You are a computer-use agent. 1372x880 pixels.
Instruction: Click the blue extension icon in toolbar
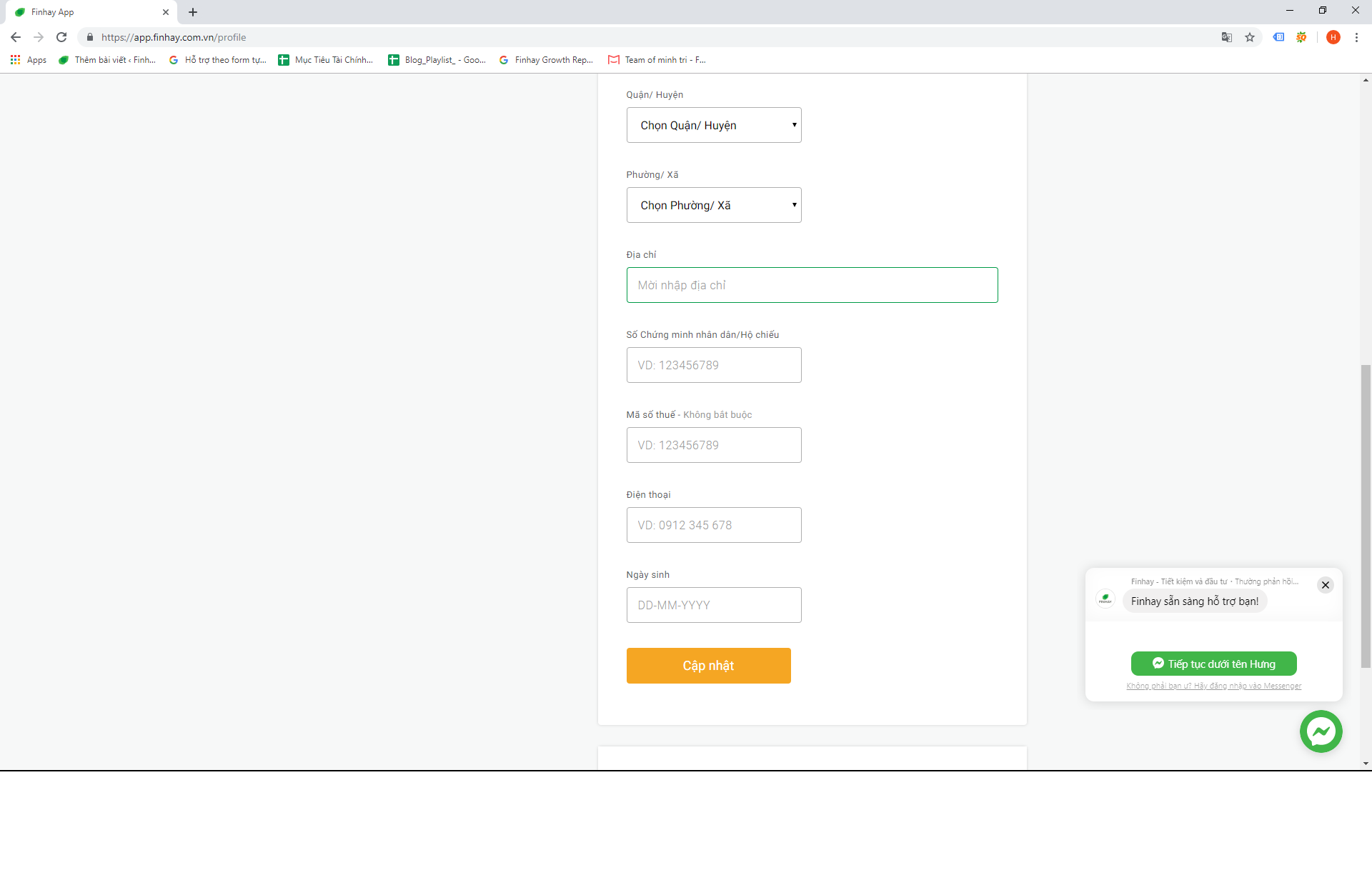pos(1278,37)
